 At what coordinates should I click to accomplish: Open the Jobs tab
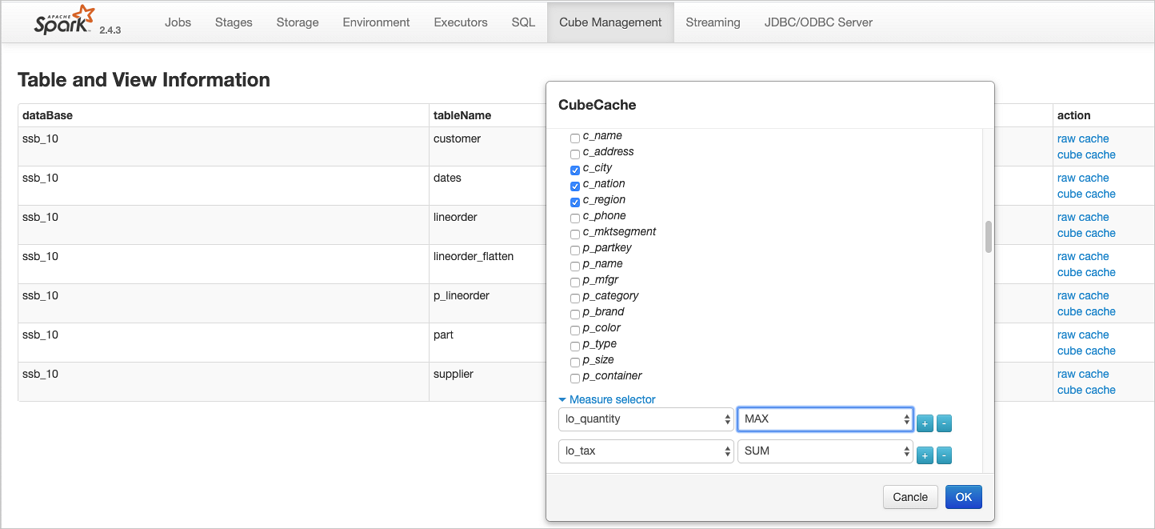(178, 22)
